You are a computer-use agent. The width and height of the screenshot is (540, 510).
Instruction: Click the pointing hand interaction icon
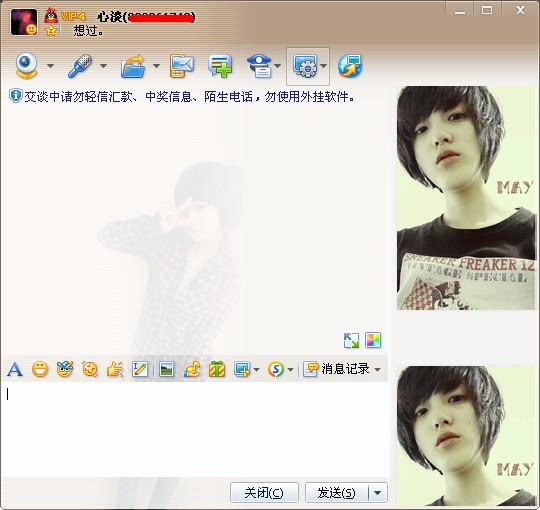click(x=115, y=370)
